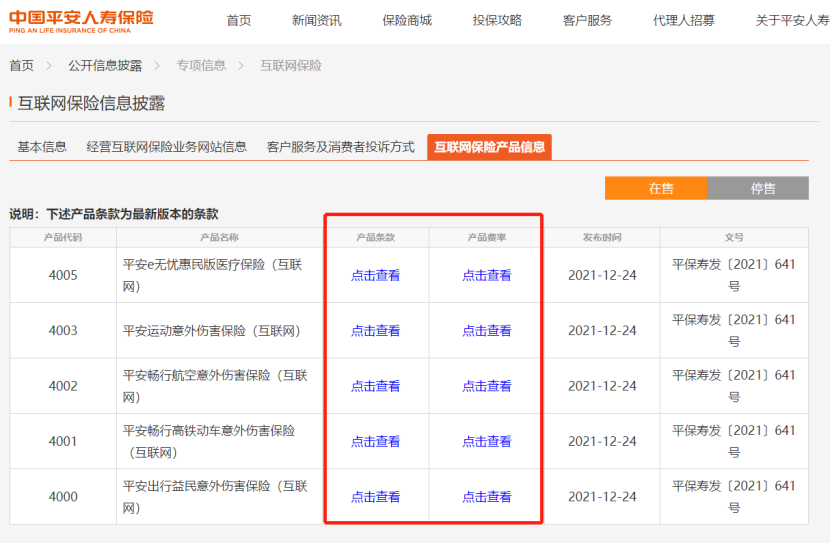
Task: Select 互联网保险产品信息 tab
Action: [x=489, y=147]
